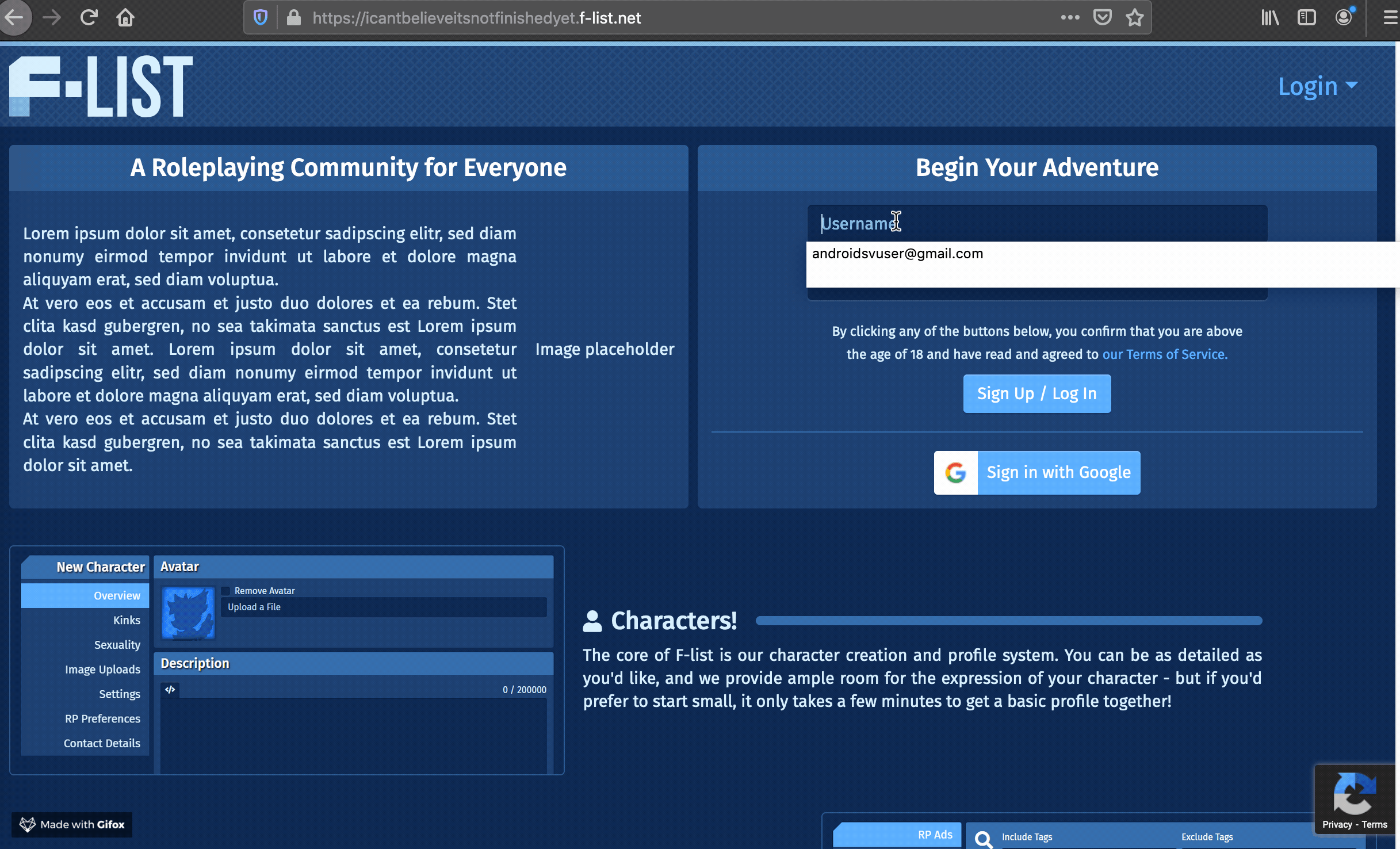Open page actions three-dot menu

click(x=1070, y=18)
